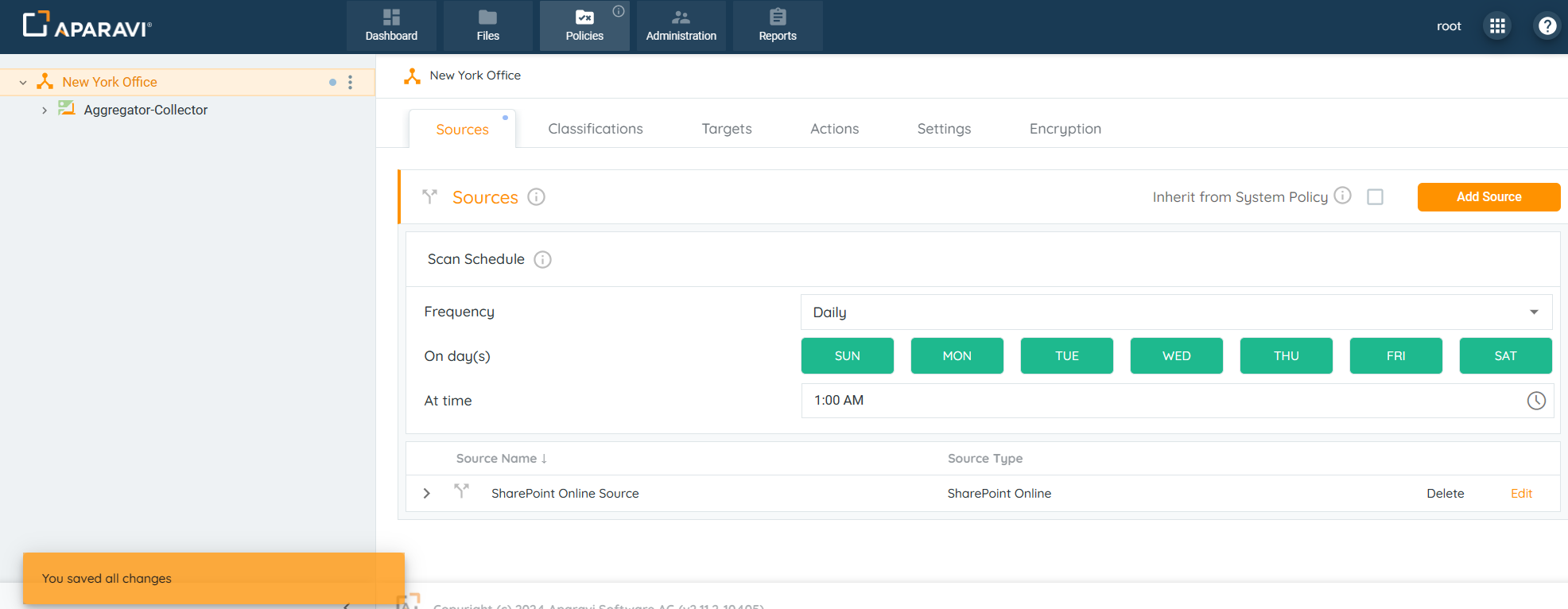
Task: Enable Inherit from System Policy checkbox
Action: tap(1375, 197)
